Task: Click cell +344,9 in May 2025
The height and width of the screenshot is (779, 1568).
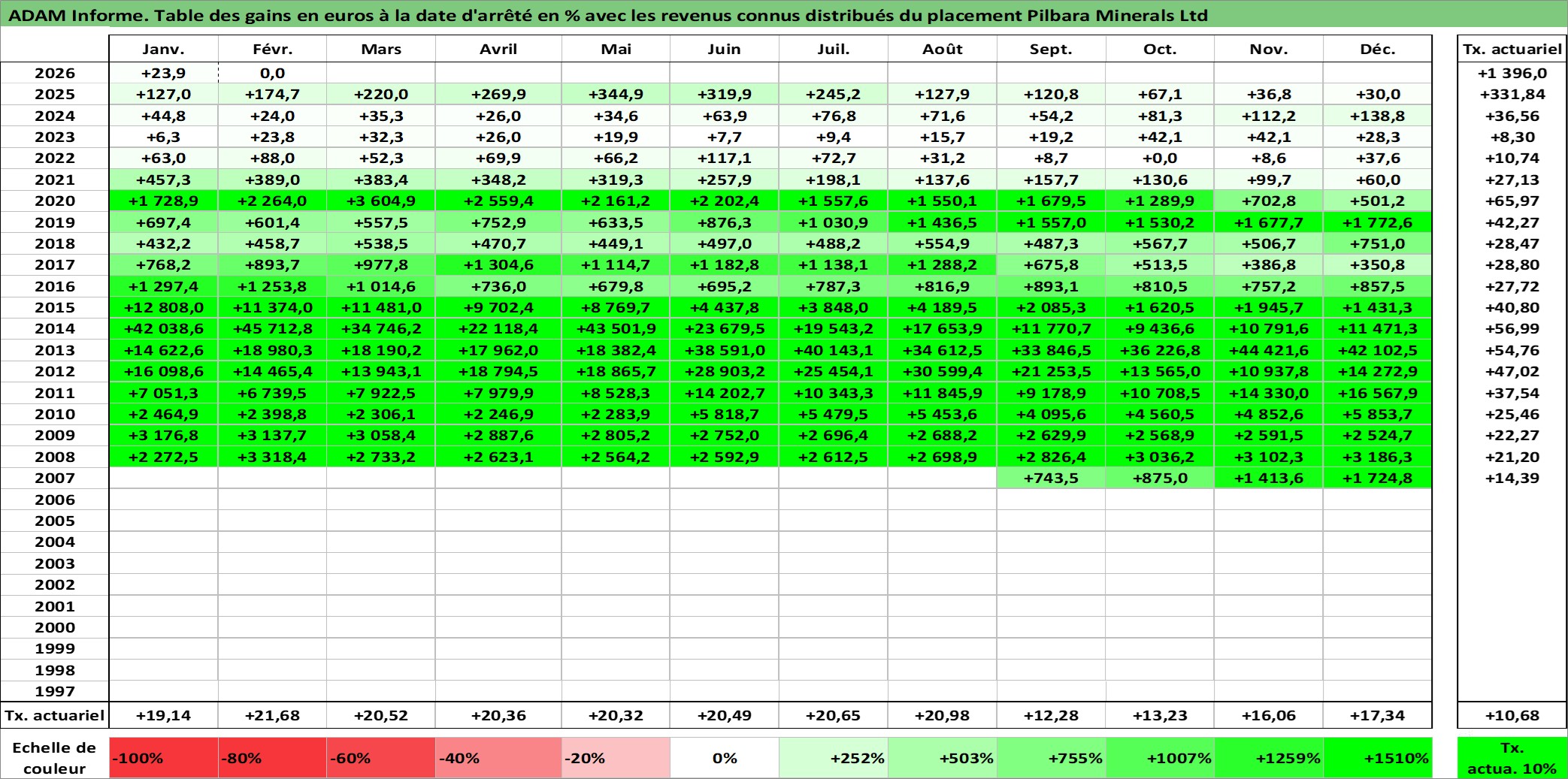Action: [616, 94]
